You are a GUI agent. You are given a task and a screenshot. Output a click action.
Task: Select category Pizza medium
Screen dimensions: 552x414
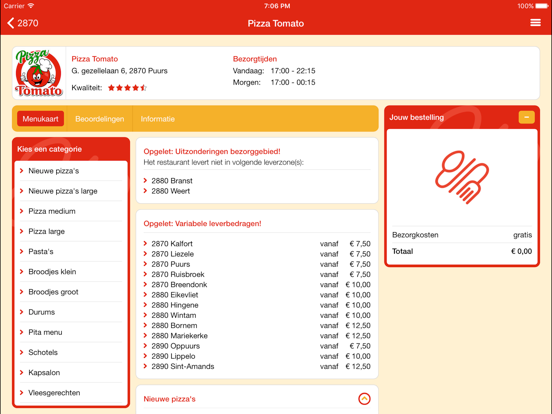[x=71, y=211]
